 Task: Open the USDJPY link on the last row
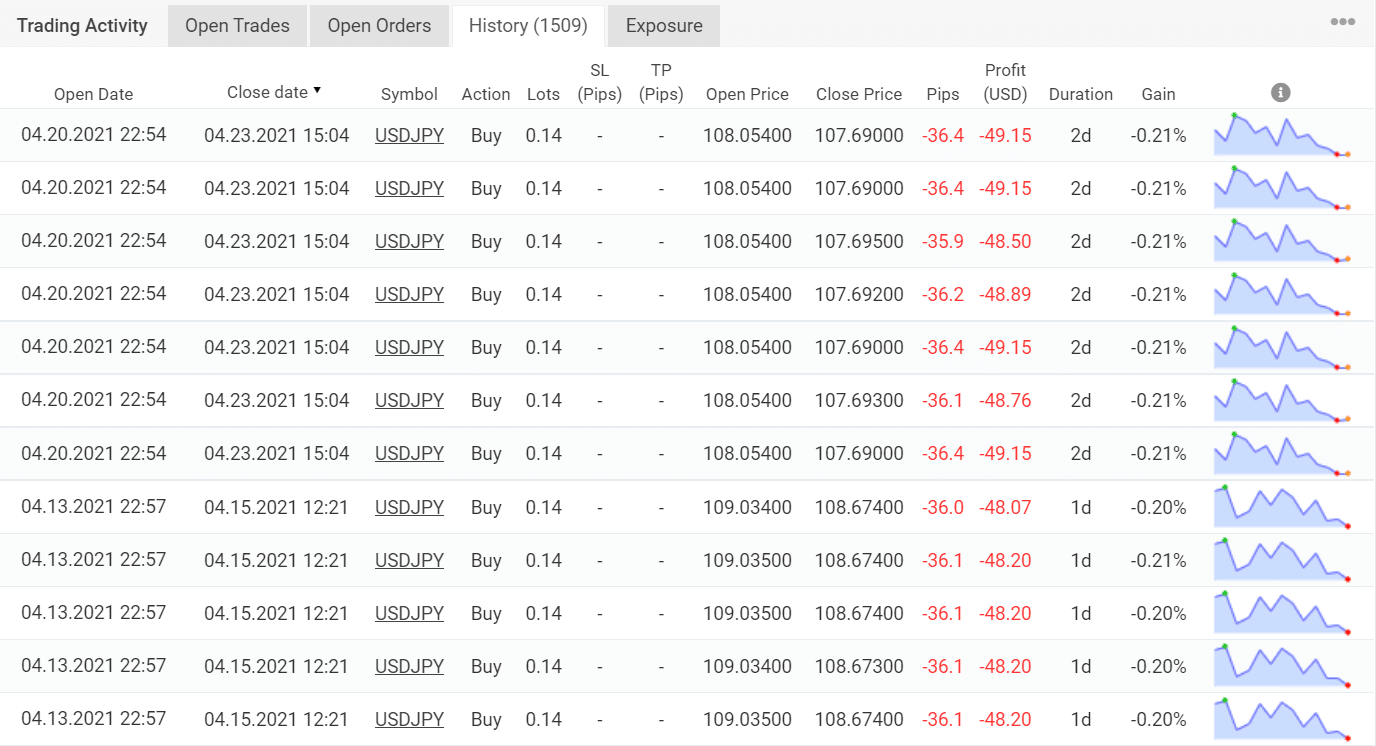click(x=409, y=718)
